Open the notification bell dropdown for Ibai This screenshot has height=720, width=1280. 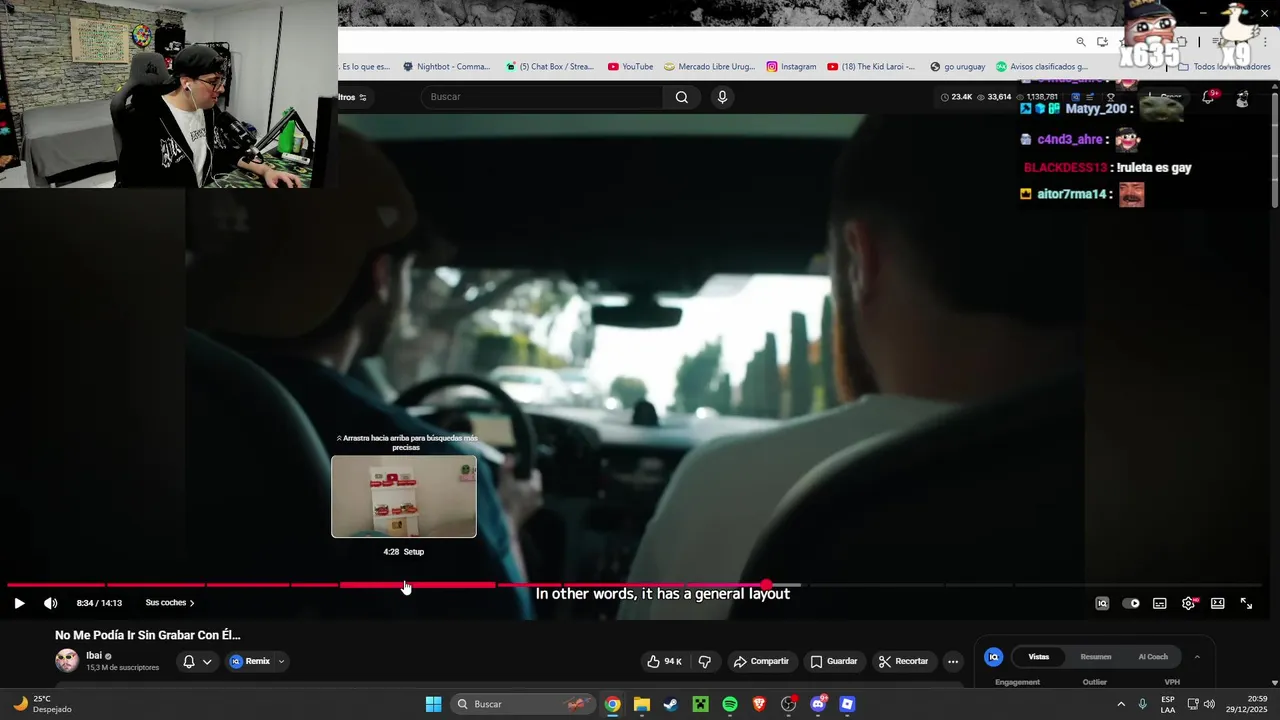click(197, 661)
